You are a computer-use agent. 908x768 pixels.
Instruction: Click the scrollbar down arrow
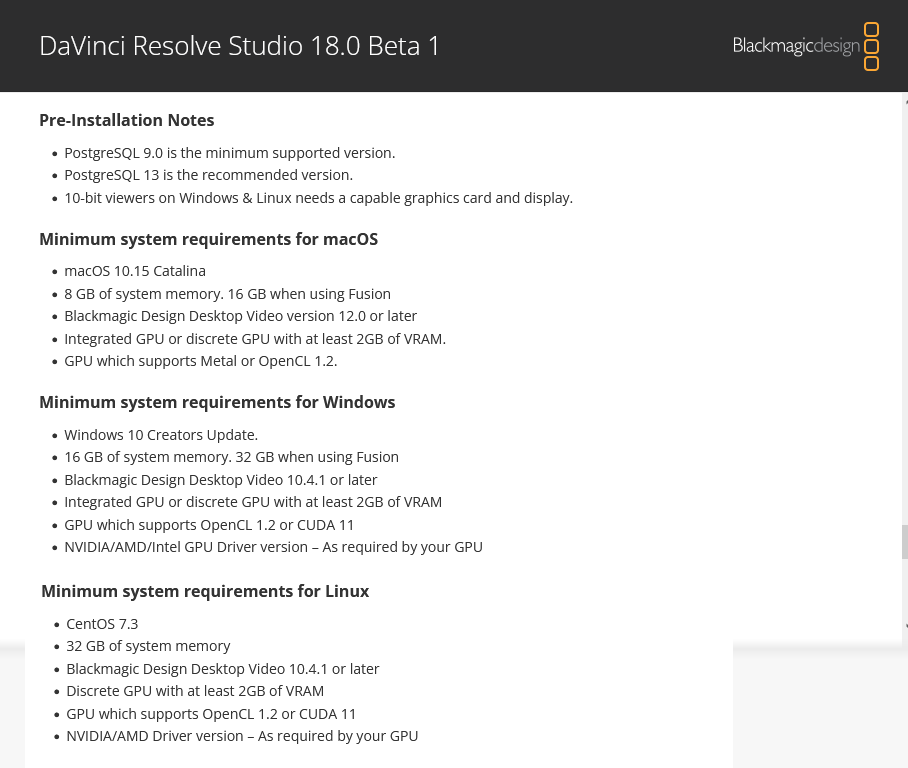point(905,627)
